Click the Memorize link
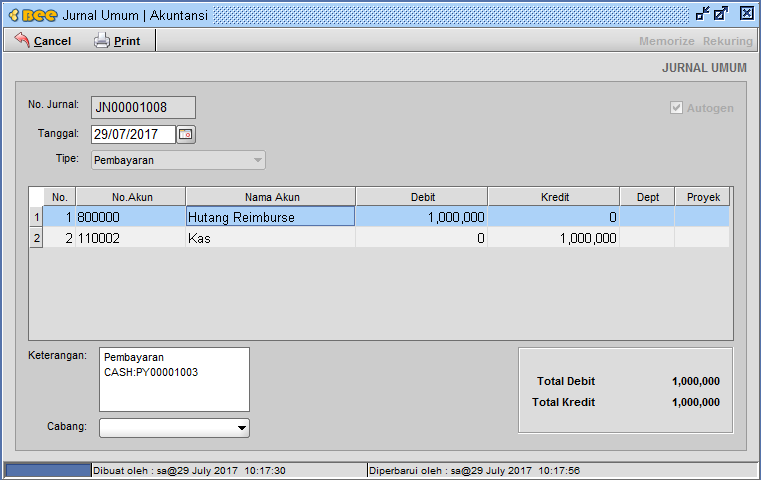The image size is (761, 480). pyautogui.click(x=666, y=41)
